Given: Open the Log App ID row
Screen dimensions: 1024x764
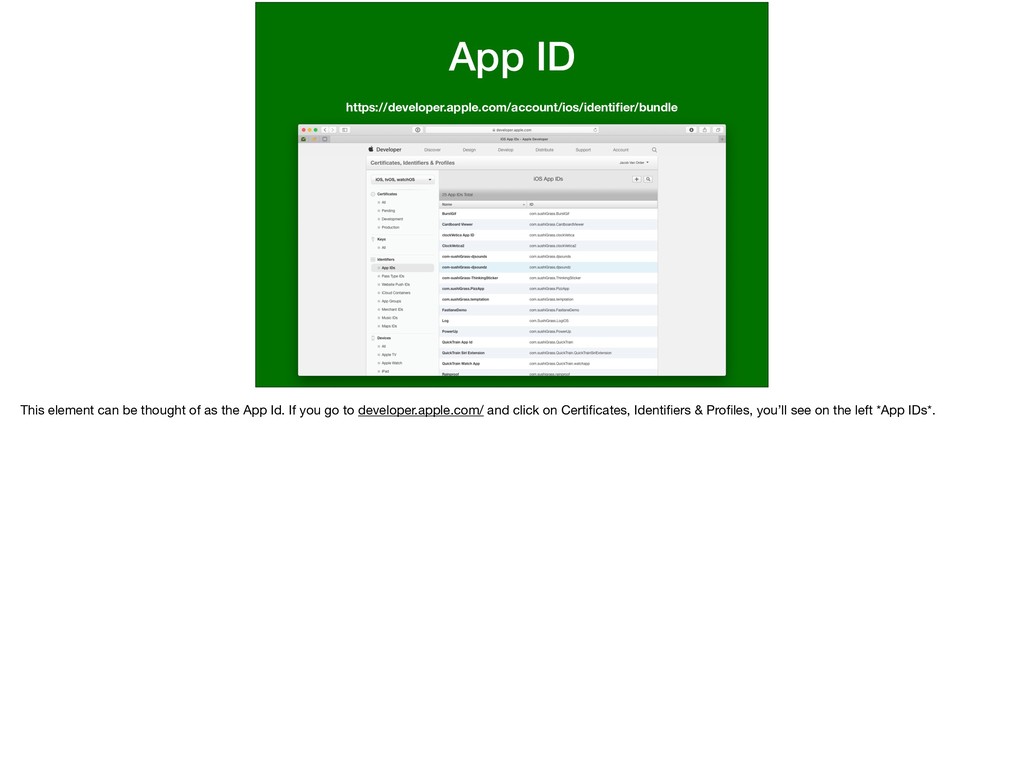Looking at the screenshot, I should tap(549, 321).
